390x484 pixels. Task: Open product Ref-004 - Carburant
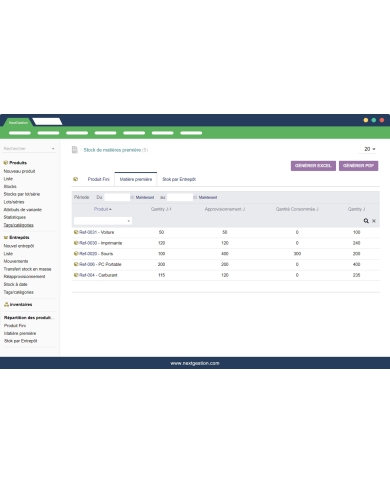pyautogui.click(x=98, y=275)
